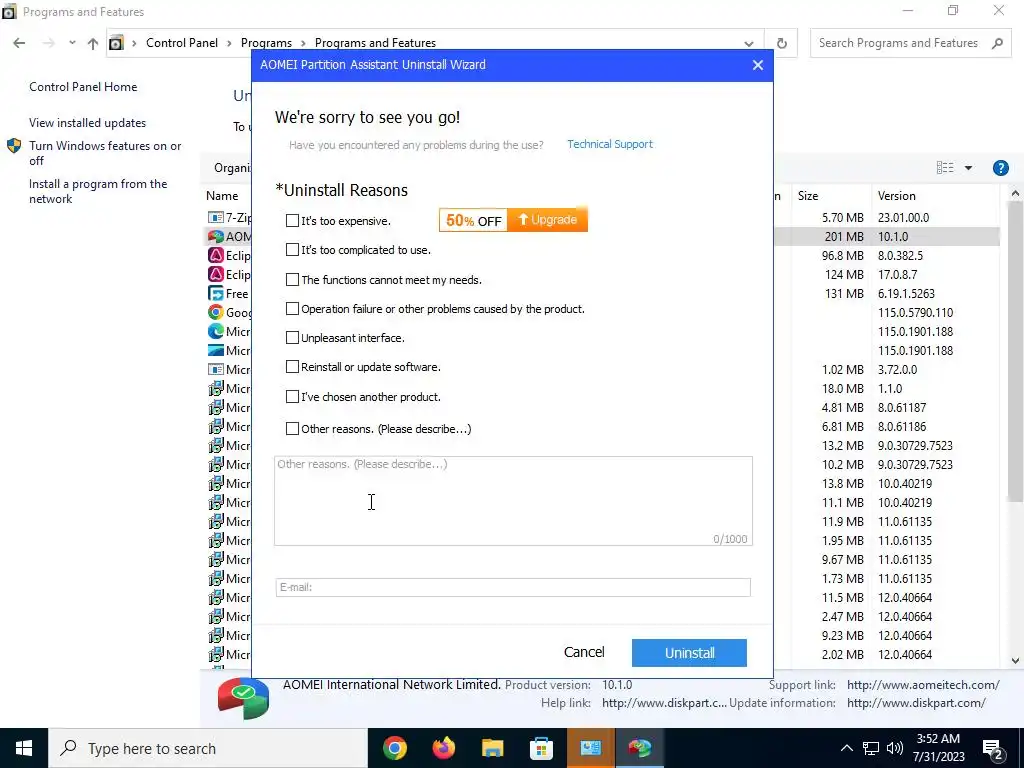Sort the program list by Version column

[x=896, y=196]
